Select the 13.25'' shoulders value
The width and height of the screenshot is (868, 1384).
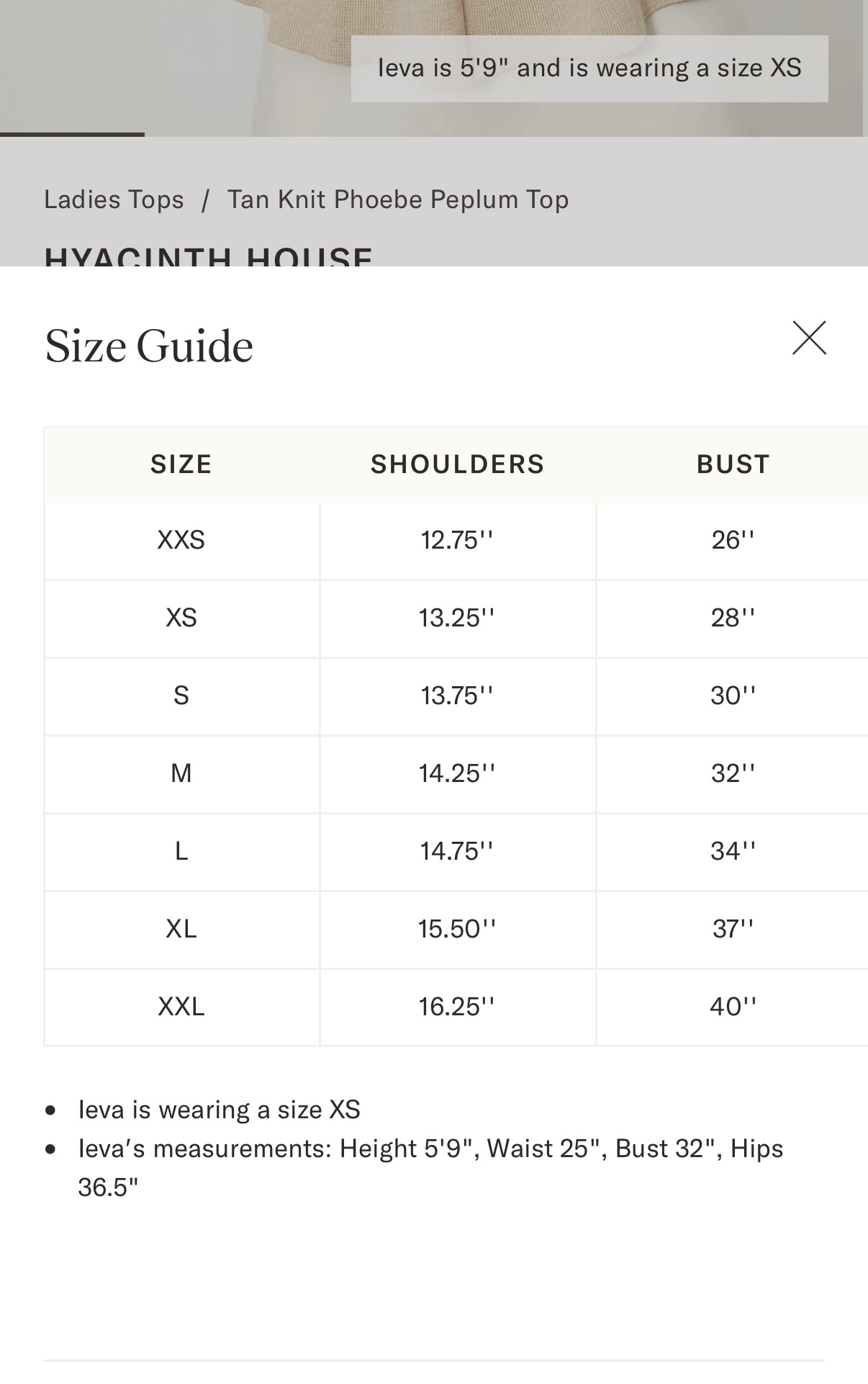click(458, 619)
